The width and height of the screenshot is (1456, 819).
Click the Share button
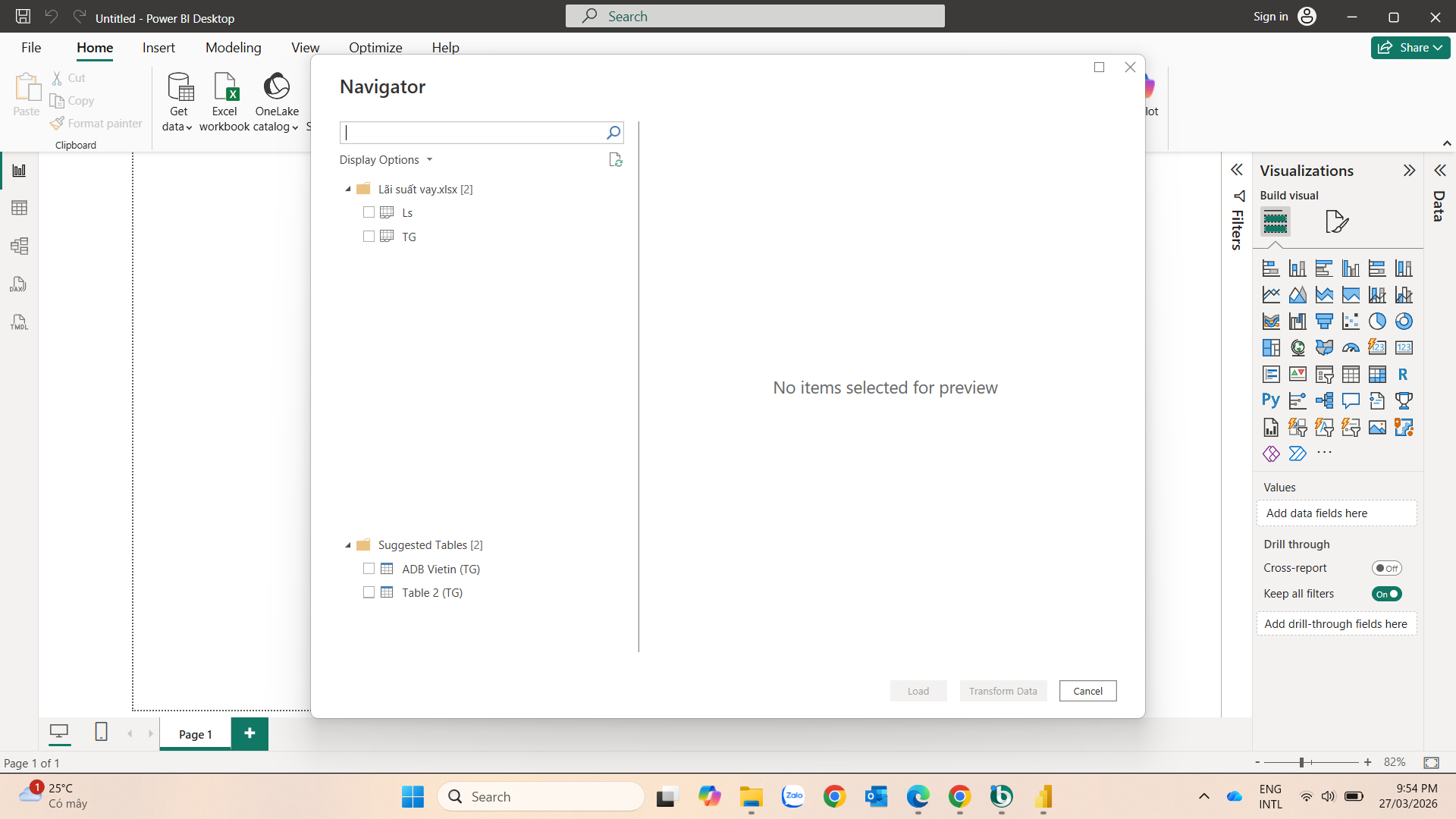[x=1410, y=48]
